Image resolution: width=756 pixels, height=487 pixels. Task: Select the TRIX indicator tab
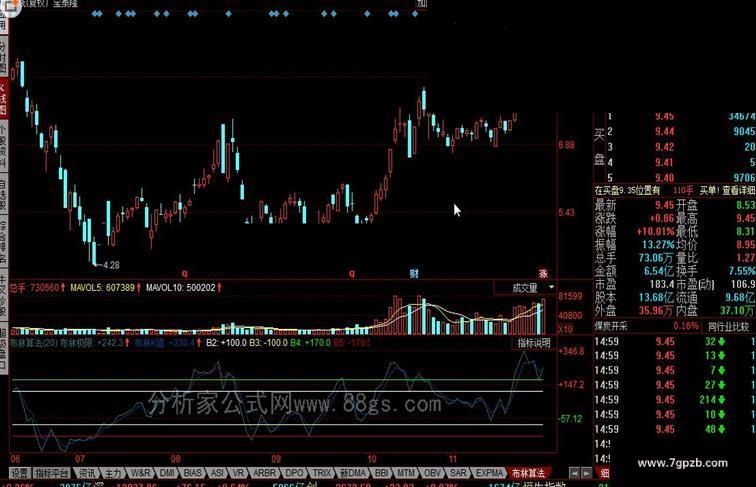[x=322, y=473]
